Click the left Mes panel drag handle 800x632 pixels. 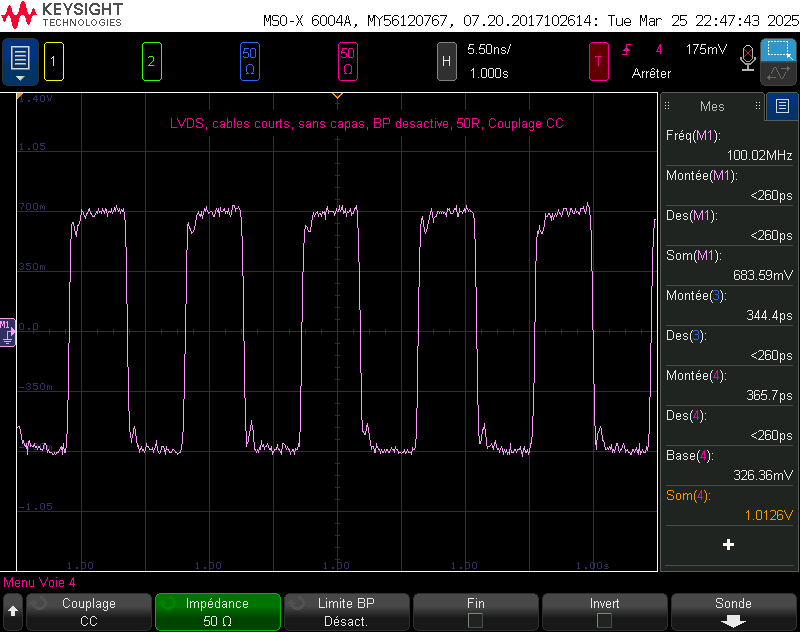[667, 106]
